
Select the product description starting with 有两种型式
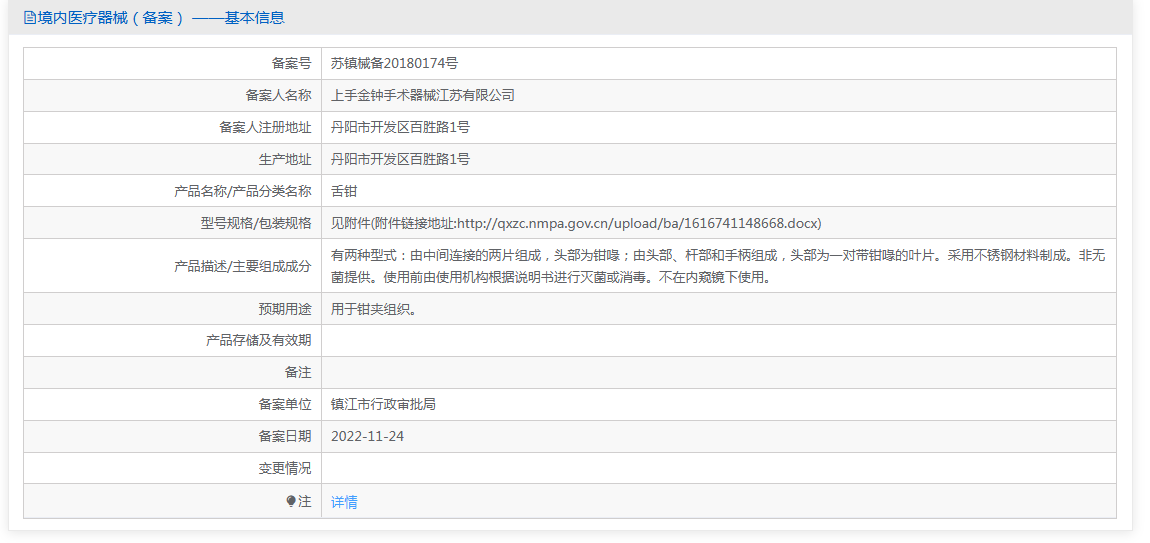(x=718, y=266)
